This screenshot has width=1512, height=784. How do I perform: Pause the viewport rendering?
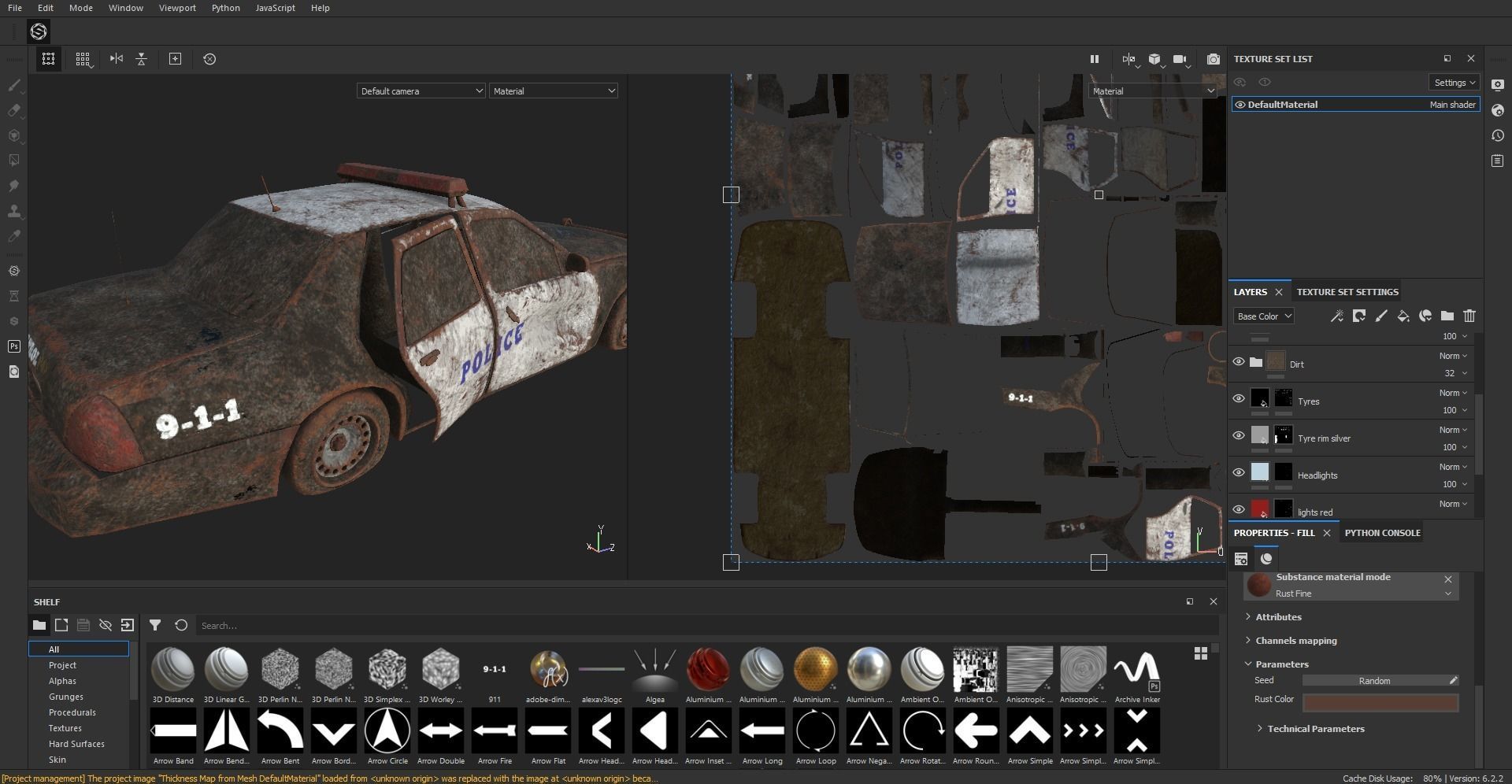coord(1094,59)
